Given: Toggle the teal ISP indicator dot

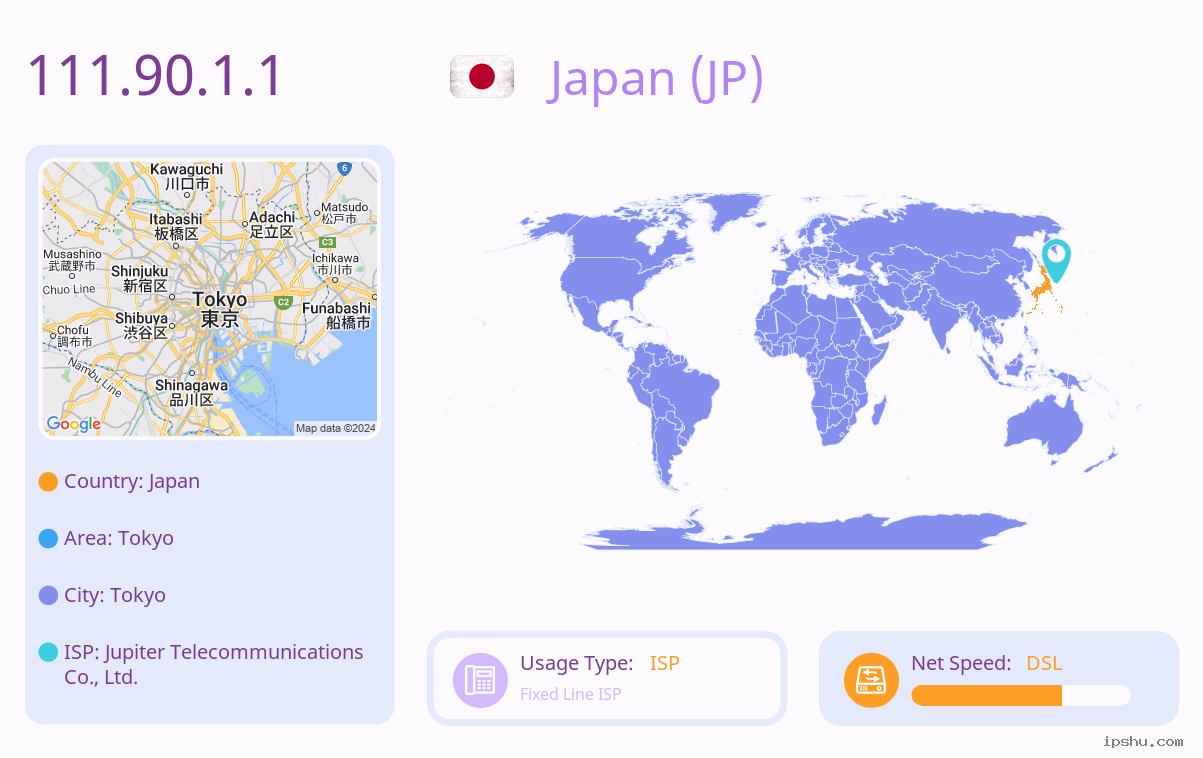Looking at the screenshot, I should pos(46,652).
